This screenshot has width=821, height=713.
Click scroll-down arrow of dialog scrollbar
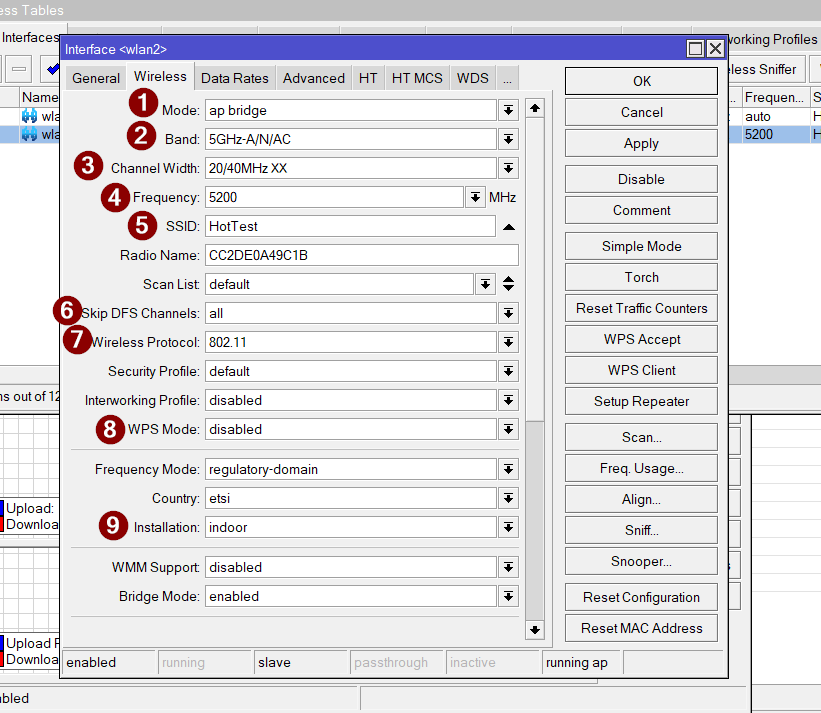click(x=535, y=630)
